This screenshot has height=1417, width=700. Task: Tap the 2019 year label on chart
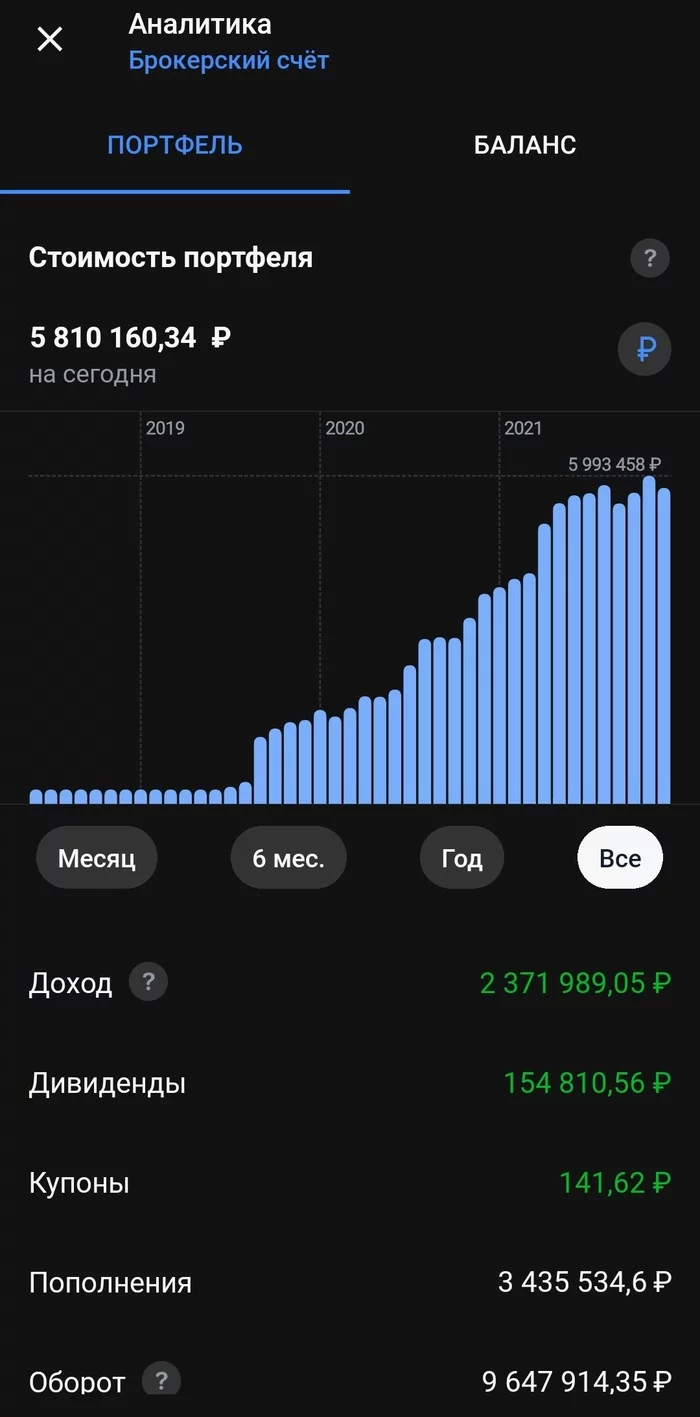[x=165, y=428]
